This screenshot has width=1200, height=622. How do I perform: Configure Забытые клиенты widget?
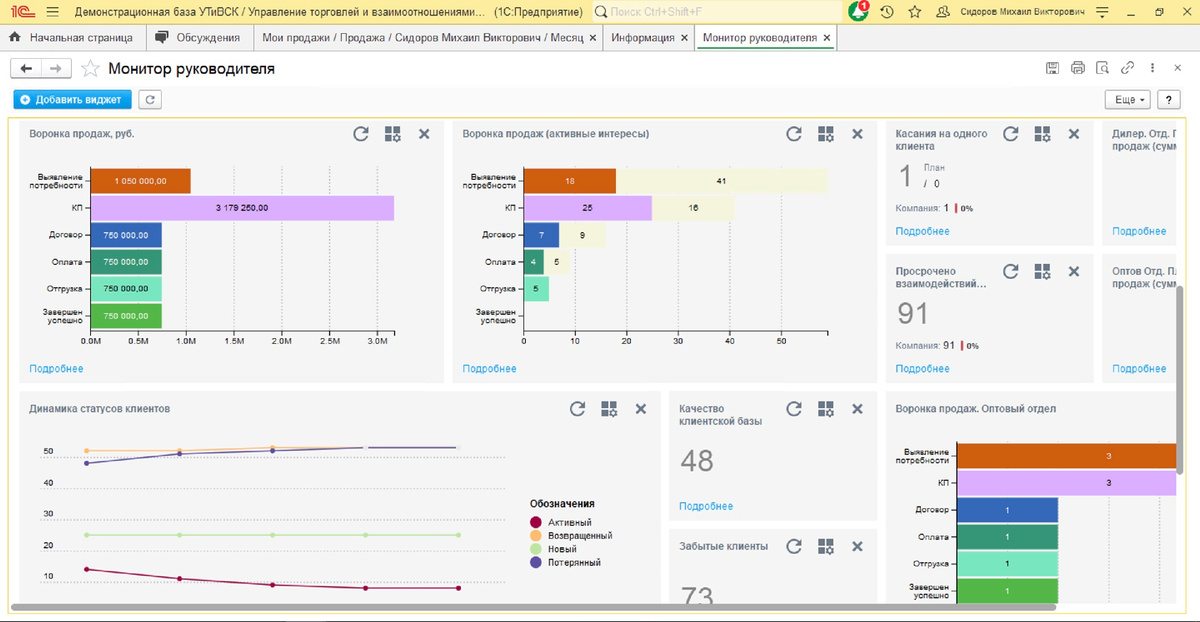826,546
